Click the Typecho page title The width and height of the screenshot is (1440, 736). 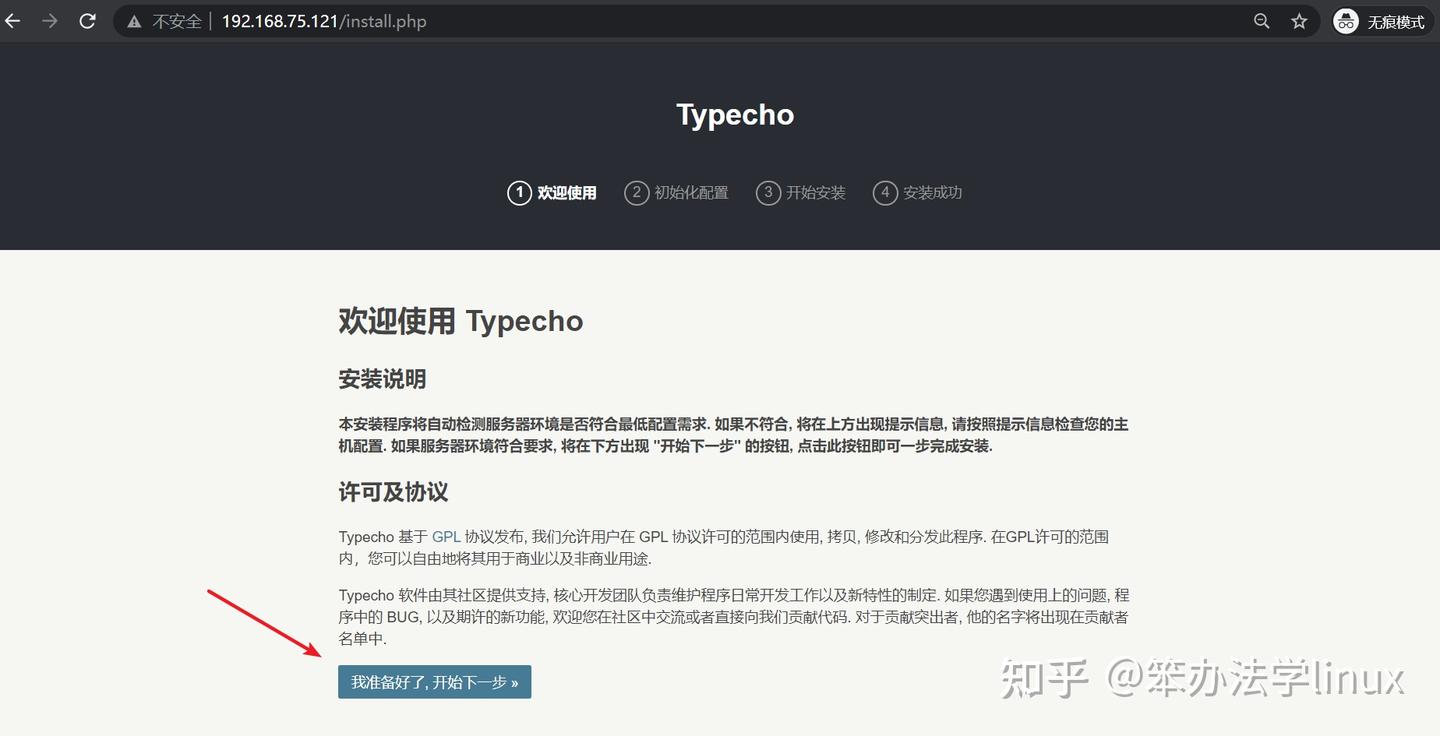[x=734, y=114]
